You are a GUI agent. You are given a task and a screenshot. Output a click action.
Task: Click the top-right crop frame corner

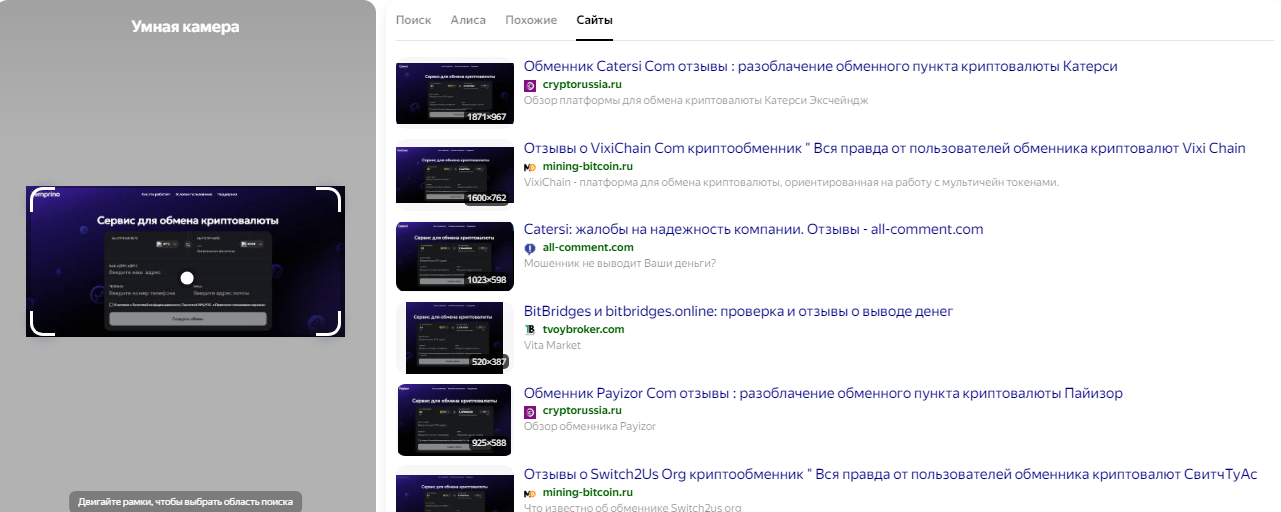(331, 199)
